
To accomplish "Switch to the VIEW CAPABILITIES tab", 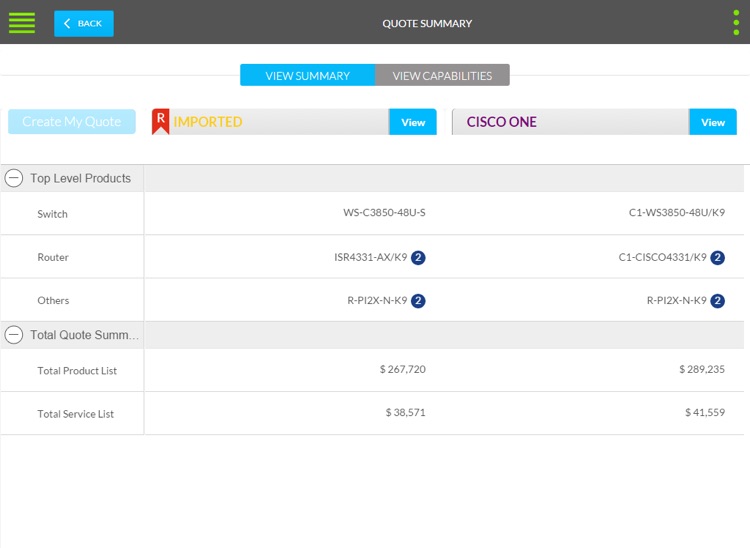I will [442, 76].
